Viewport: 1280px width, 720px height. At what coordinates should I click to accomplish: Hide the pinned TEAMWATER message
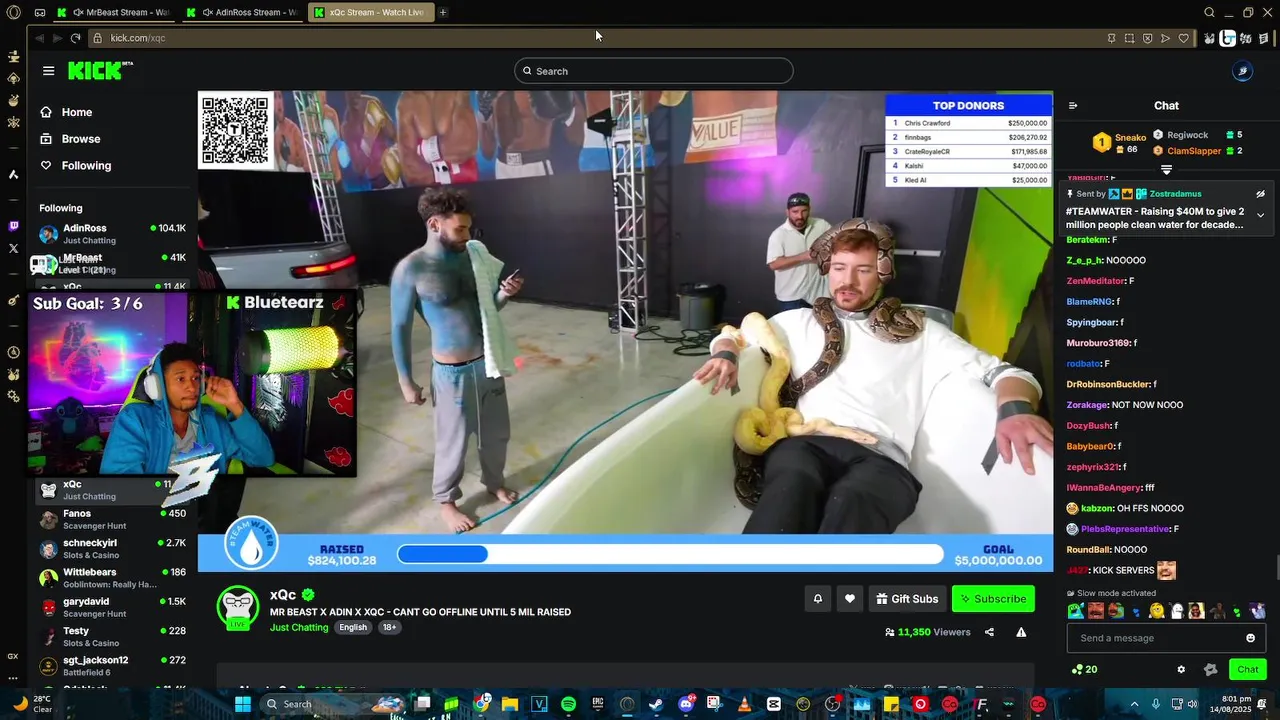pyautogui.click(x=1260, y=194)
